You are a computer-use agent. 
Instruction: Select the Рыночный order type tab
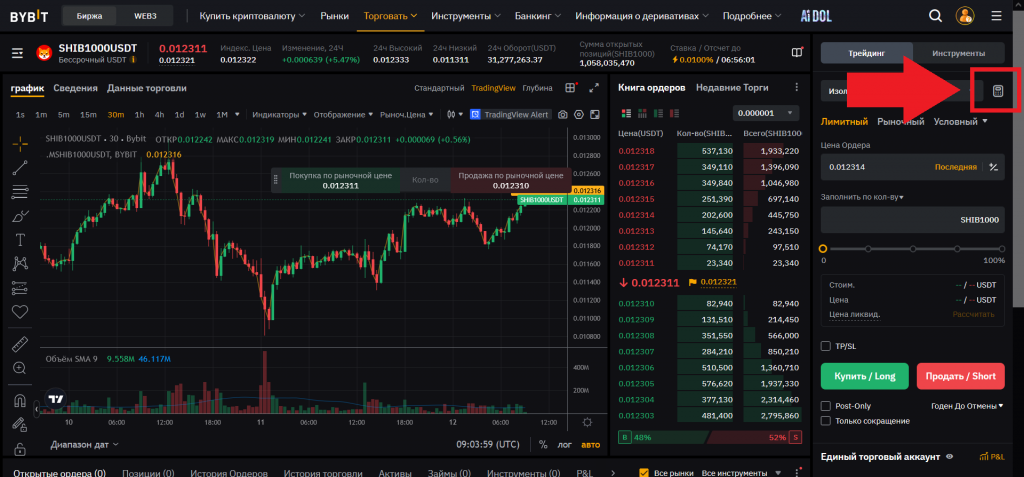pyautogui.click(x=901, y=122)
